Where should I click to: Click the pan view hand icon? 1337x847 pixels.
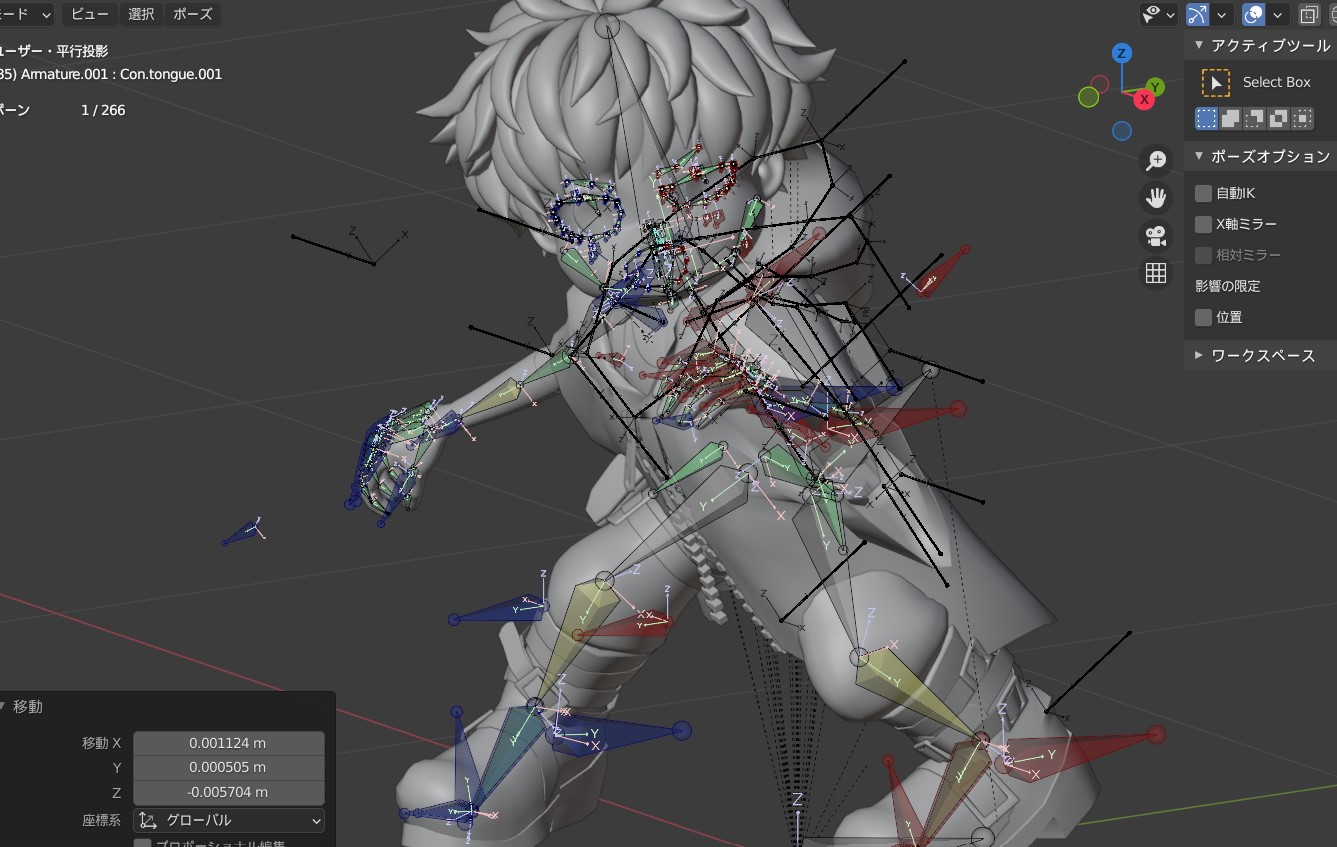1156,198
